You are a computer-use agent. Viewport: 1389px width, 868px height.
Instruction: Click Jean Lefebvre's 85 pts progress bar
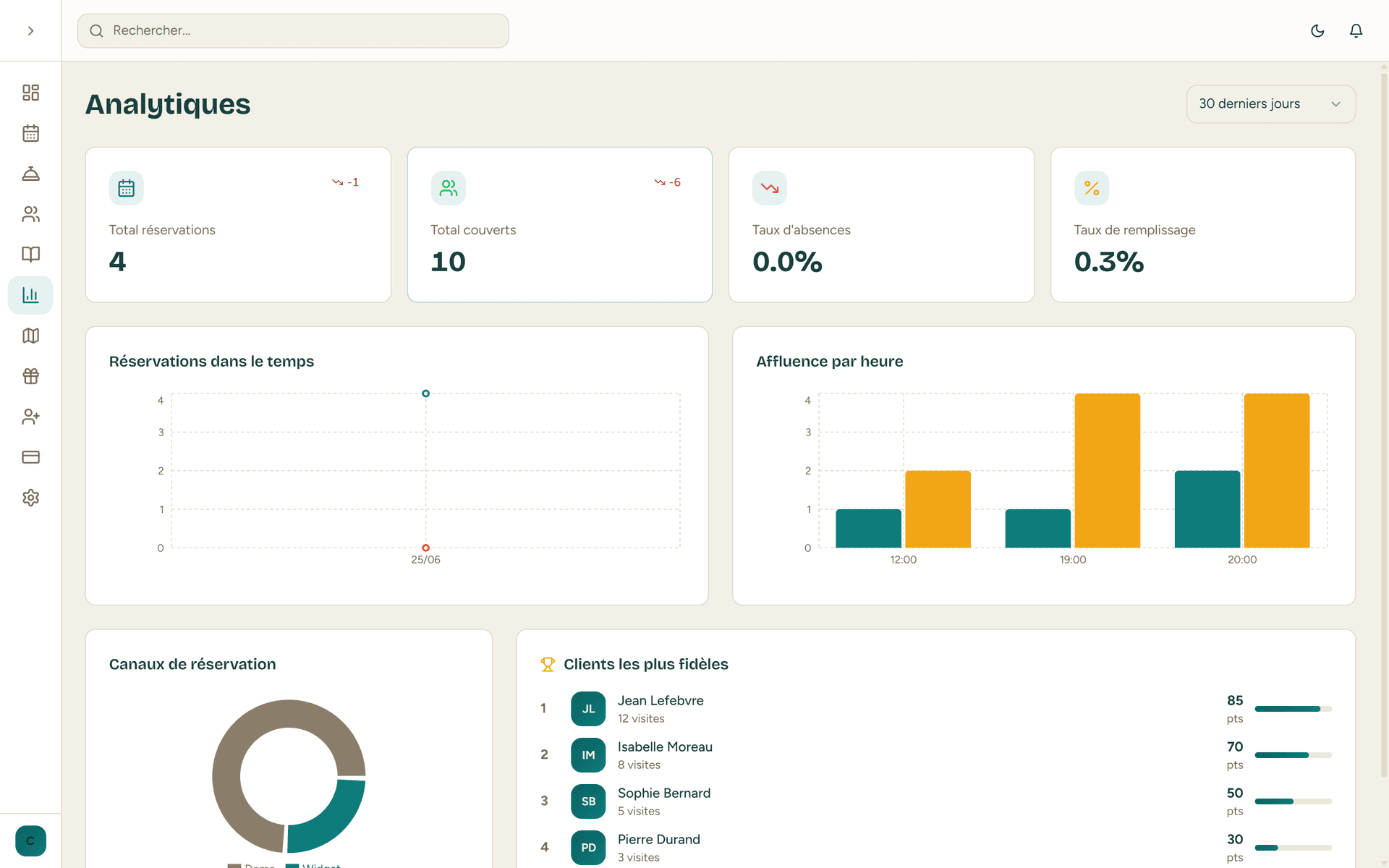(x=1293, y=709)
